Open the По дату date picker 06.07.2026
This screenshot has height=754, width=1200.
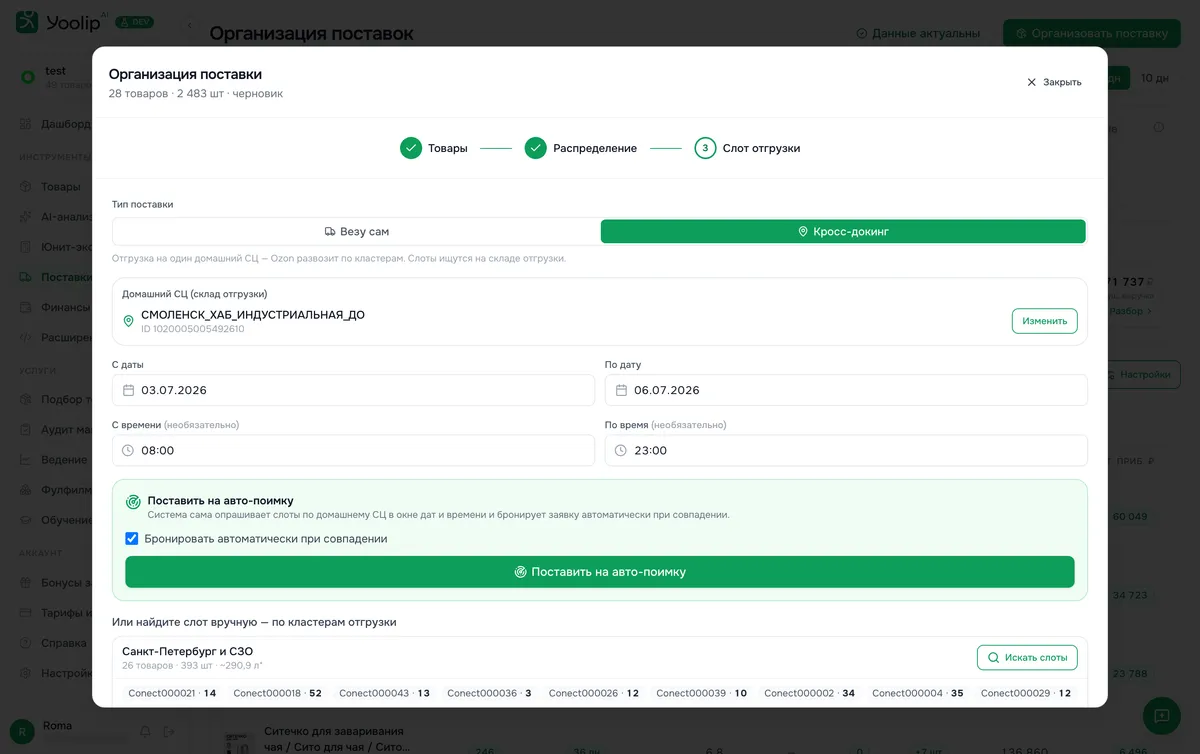tap(846, 390)
